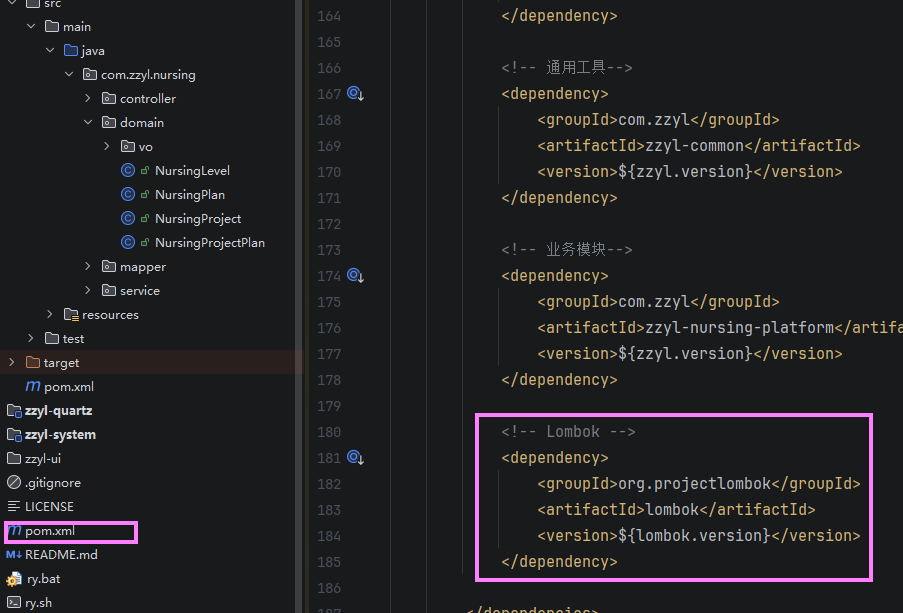Screen dimensions: 903x613
Task: Collapse the main folder
Action: pyautogui.click(x=31, y=27)
